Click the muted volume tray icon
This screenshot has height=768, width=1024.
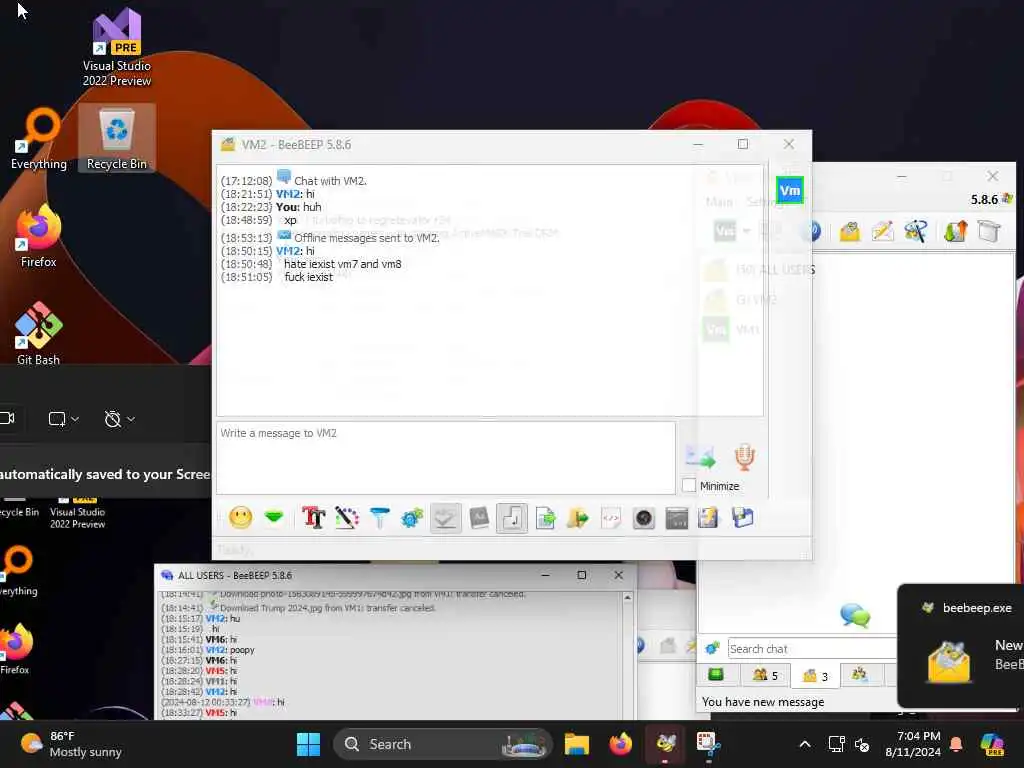(862, 744)
